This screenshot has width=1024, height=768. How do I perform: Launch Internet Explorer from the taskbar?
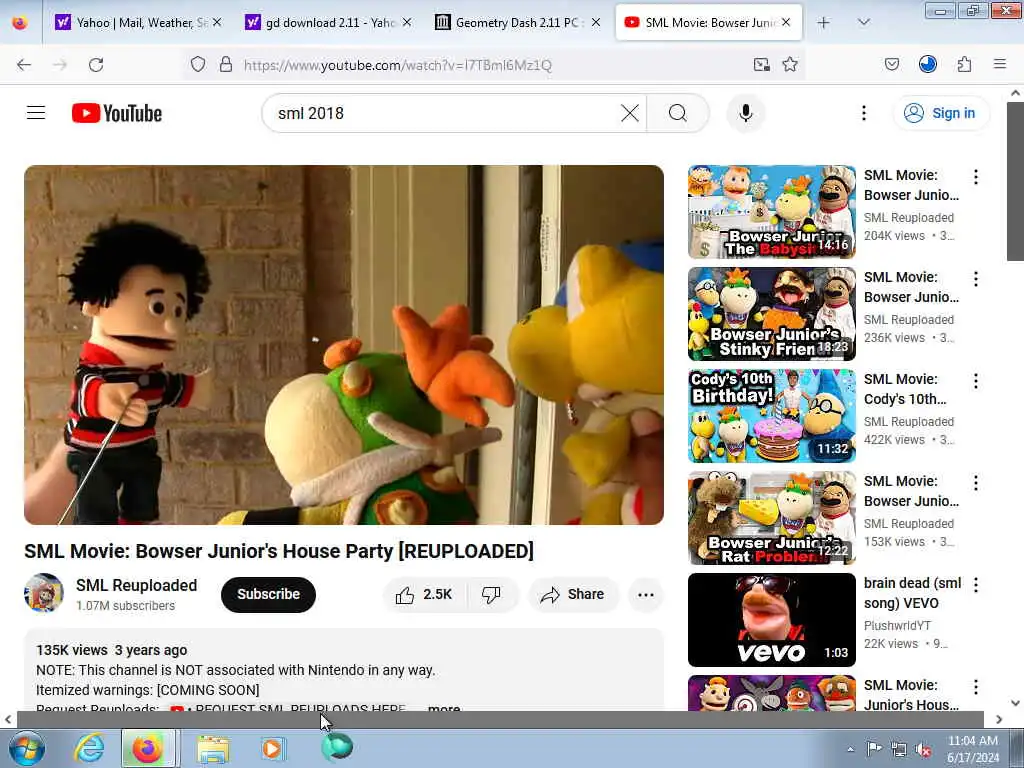click(x=88, y=748)
